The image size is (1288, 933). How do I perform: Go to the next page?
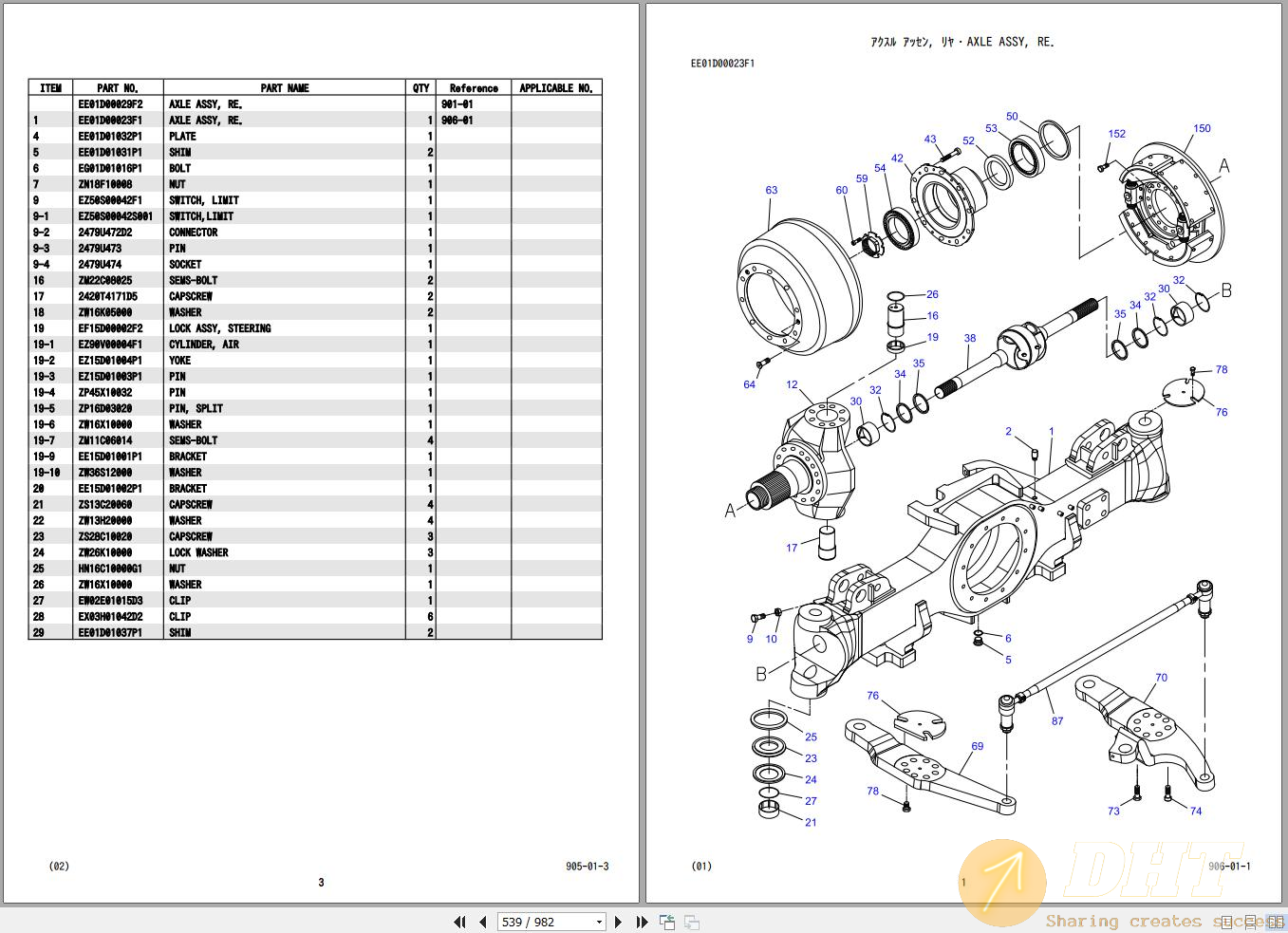[x=618, y=922]
